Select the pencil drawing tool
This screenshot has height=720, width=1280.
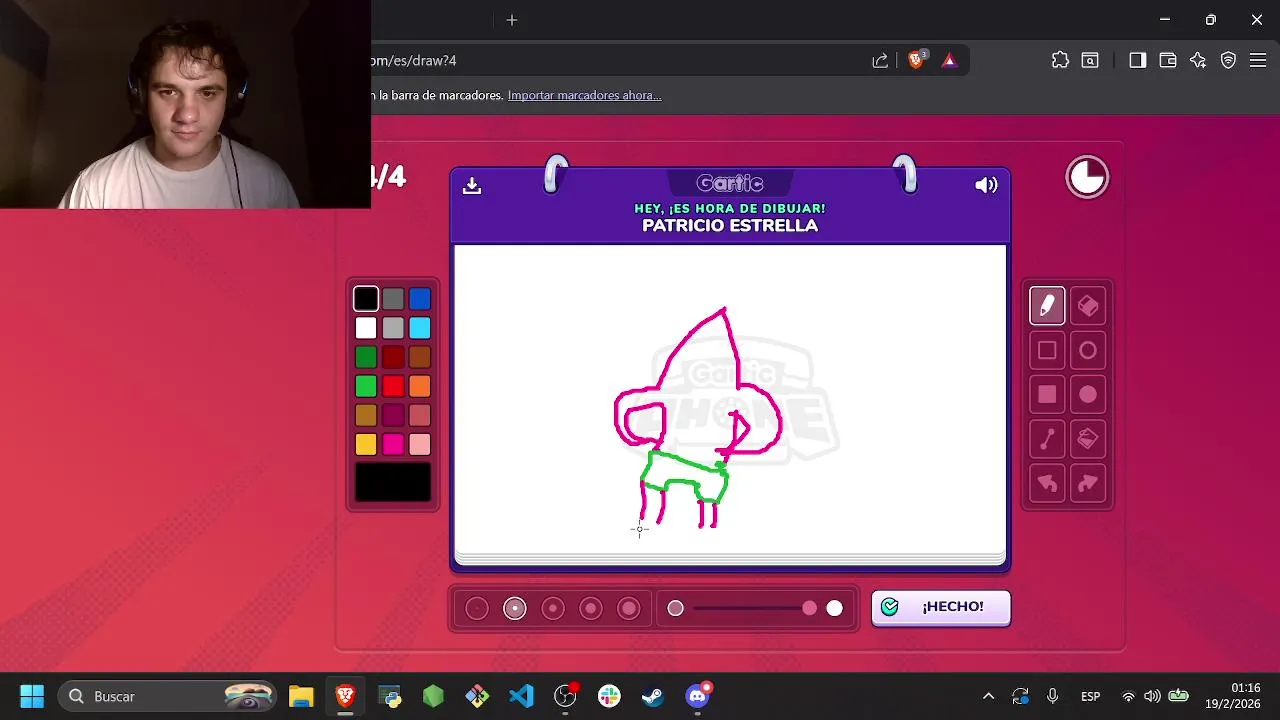[1047, 306]
